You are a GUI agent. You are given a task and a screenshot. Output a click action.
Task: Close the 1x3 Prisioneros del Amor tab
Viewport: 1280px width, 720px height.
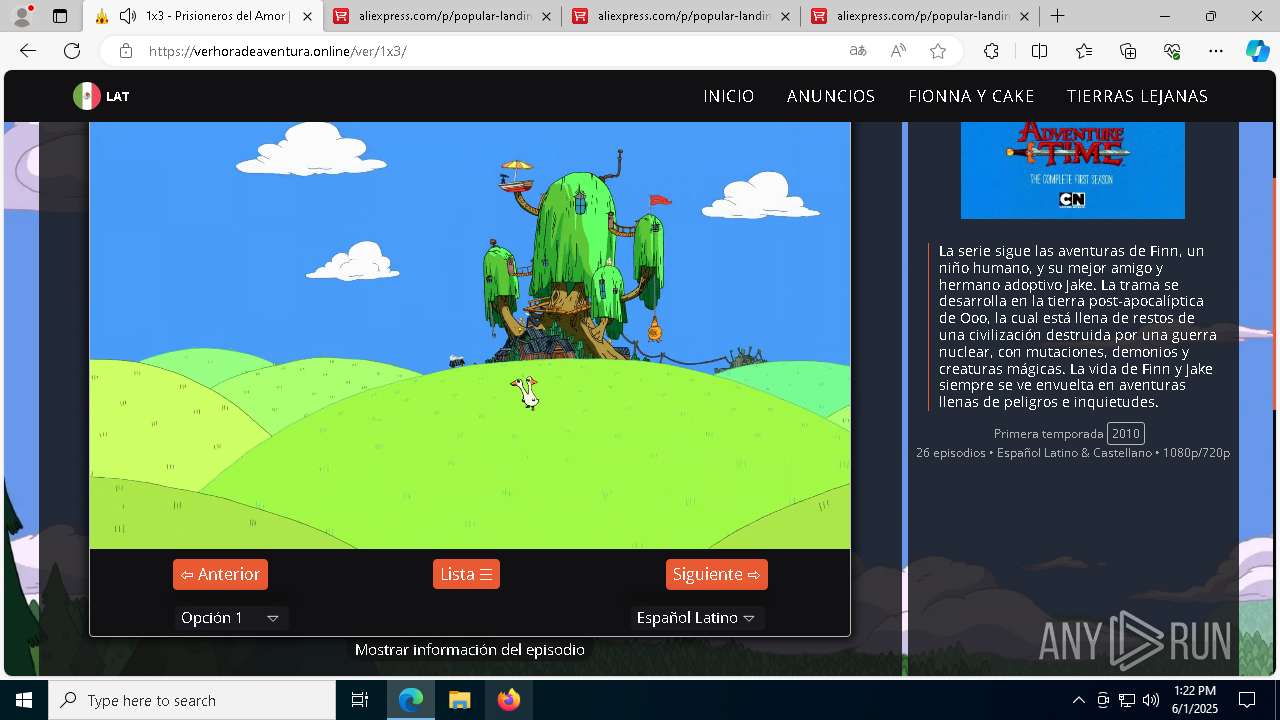click(307, 16)
